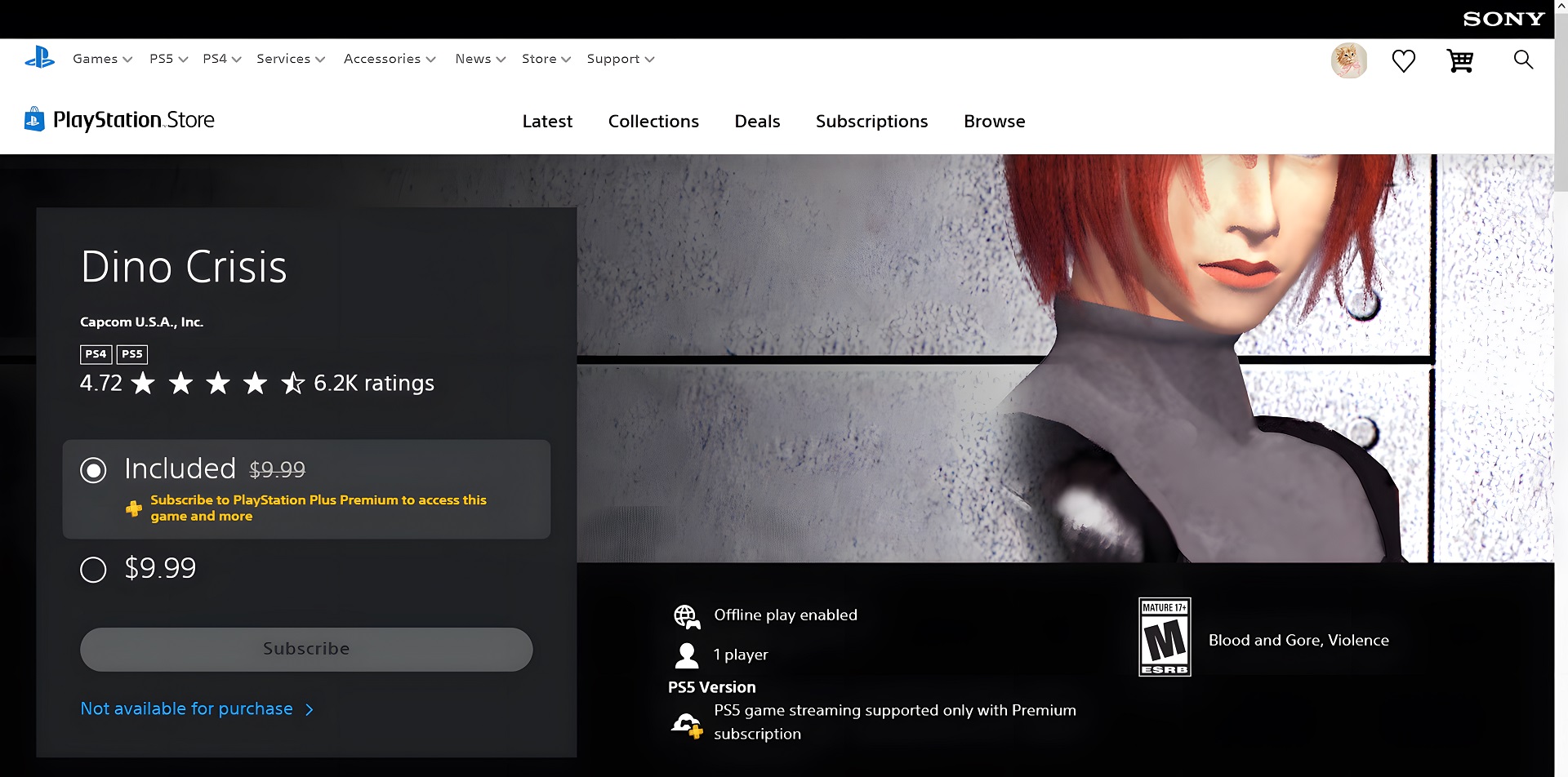Click the struck-through $9.99 price

[x=277, y=470]
